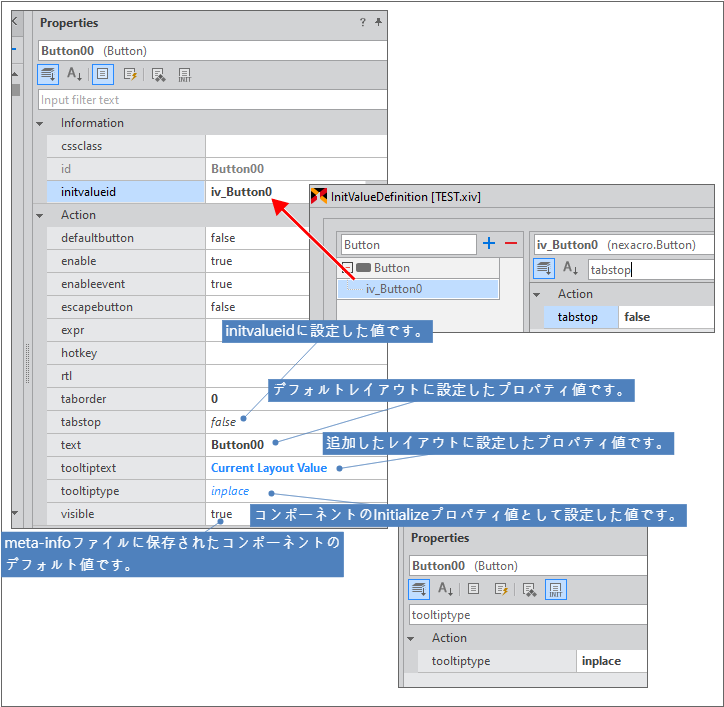Select iv_Button0 in the InitValueDefinition tree

(394, 289)
